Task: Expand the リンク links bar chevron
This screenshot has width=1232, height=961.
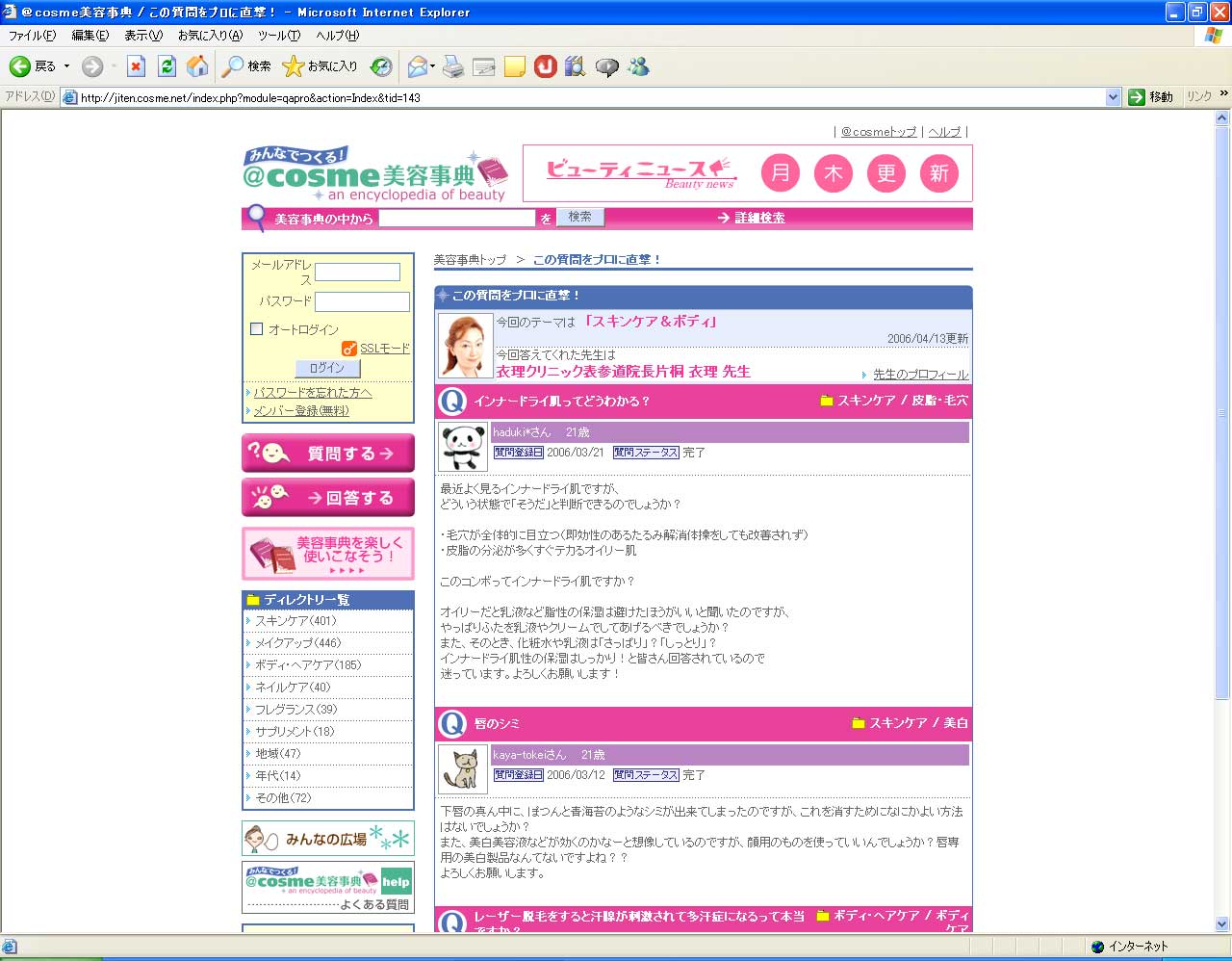Action: coord(1223,94)
